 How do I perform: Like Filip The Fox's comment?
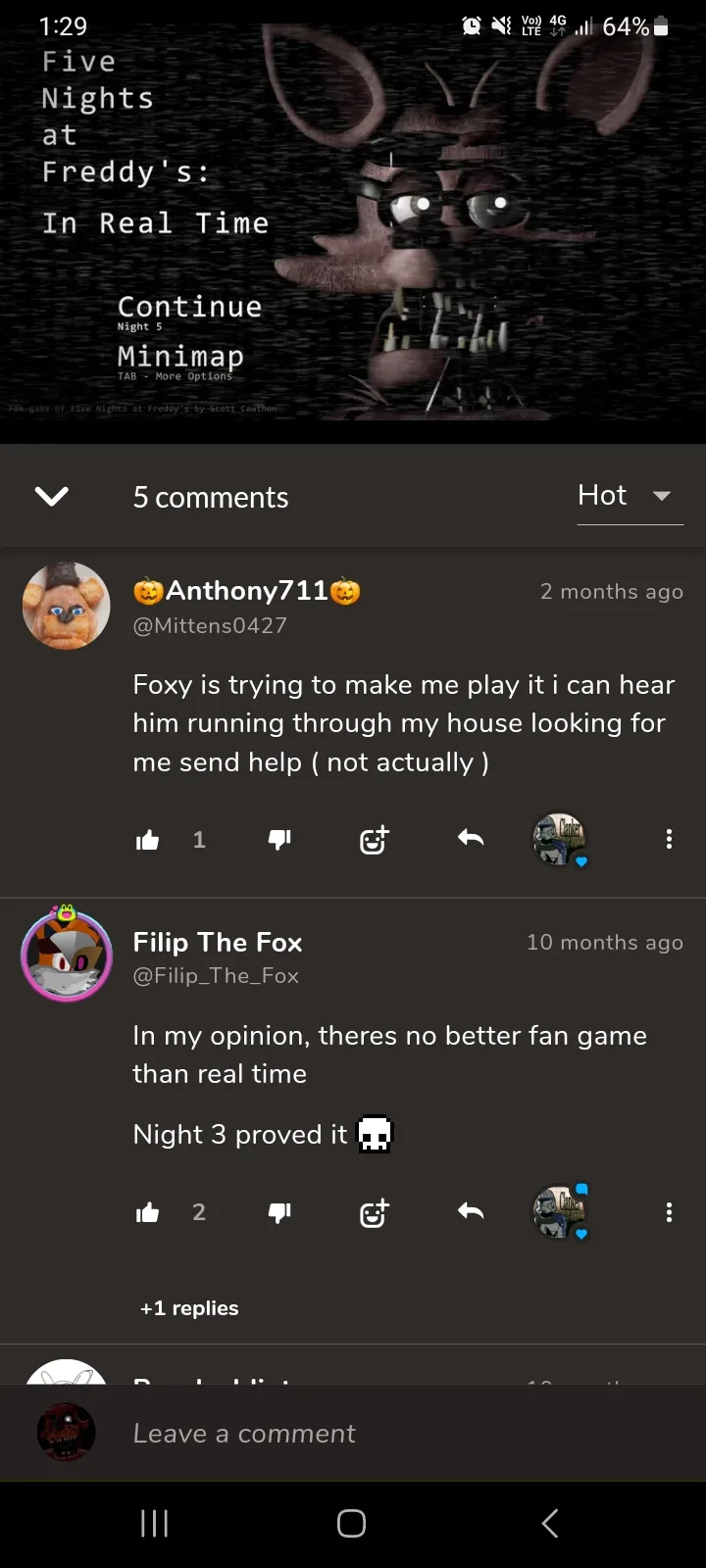click(x=148, y=1213)
